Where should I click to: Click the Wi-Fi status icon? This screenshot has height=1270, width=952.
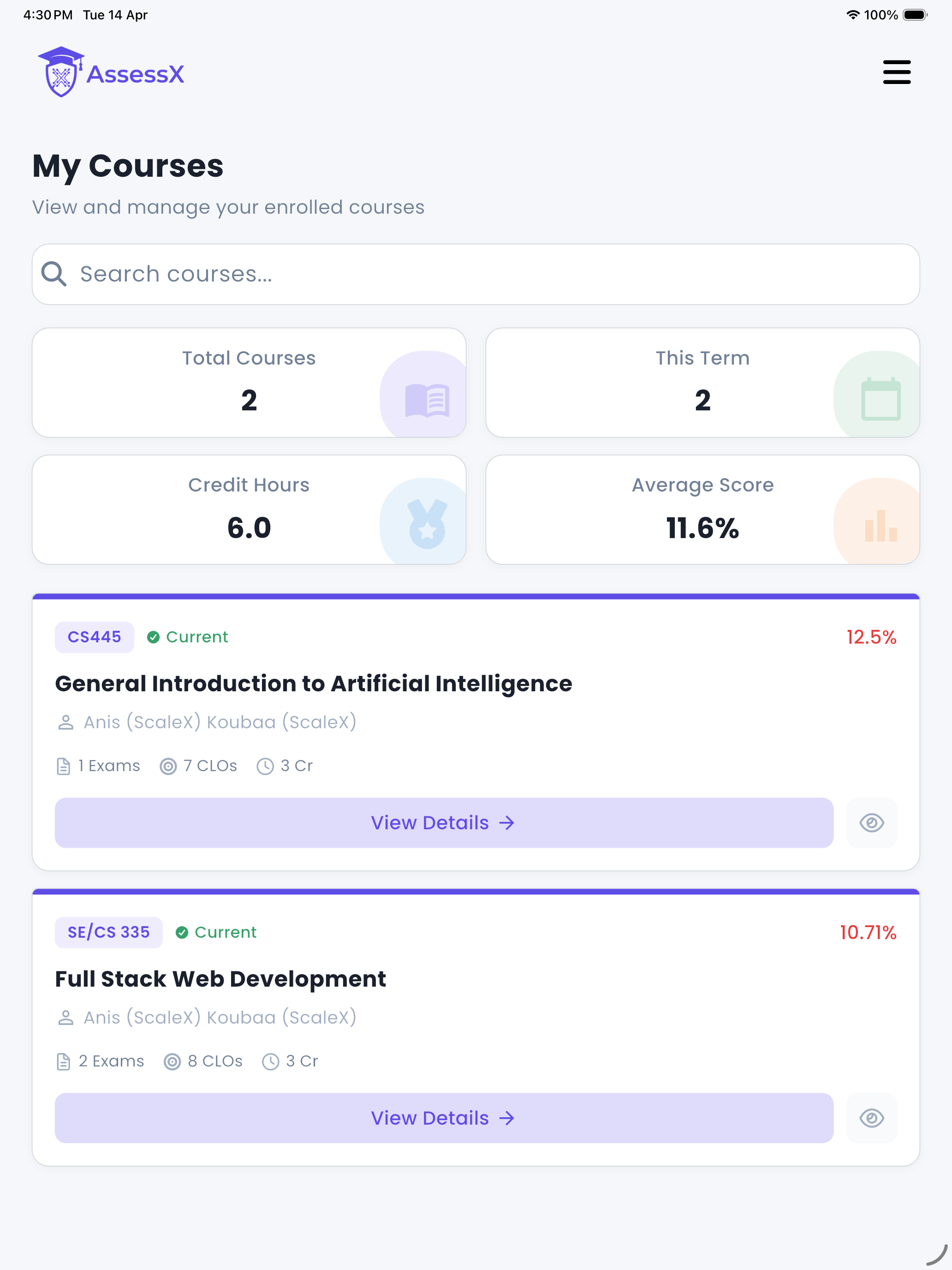coord(853,15)
